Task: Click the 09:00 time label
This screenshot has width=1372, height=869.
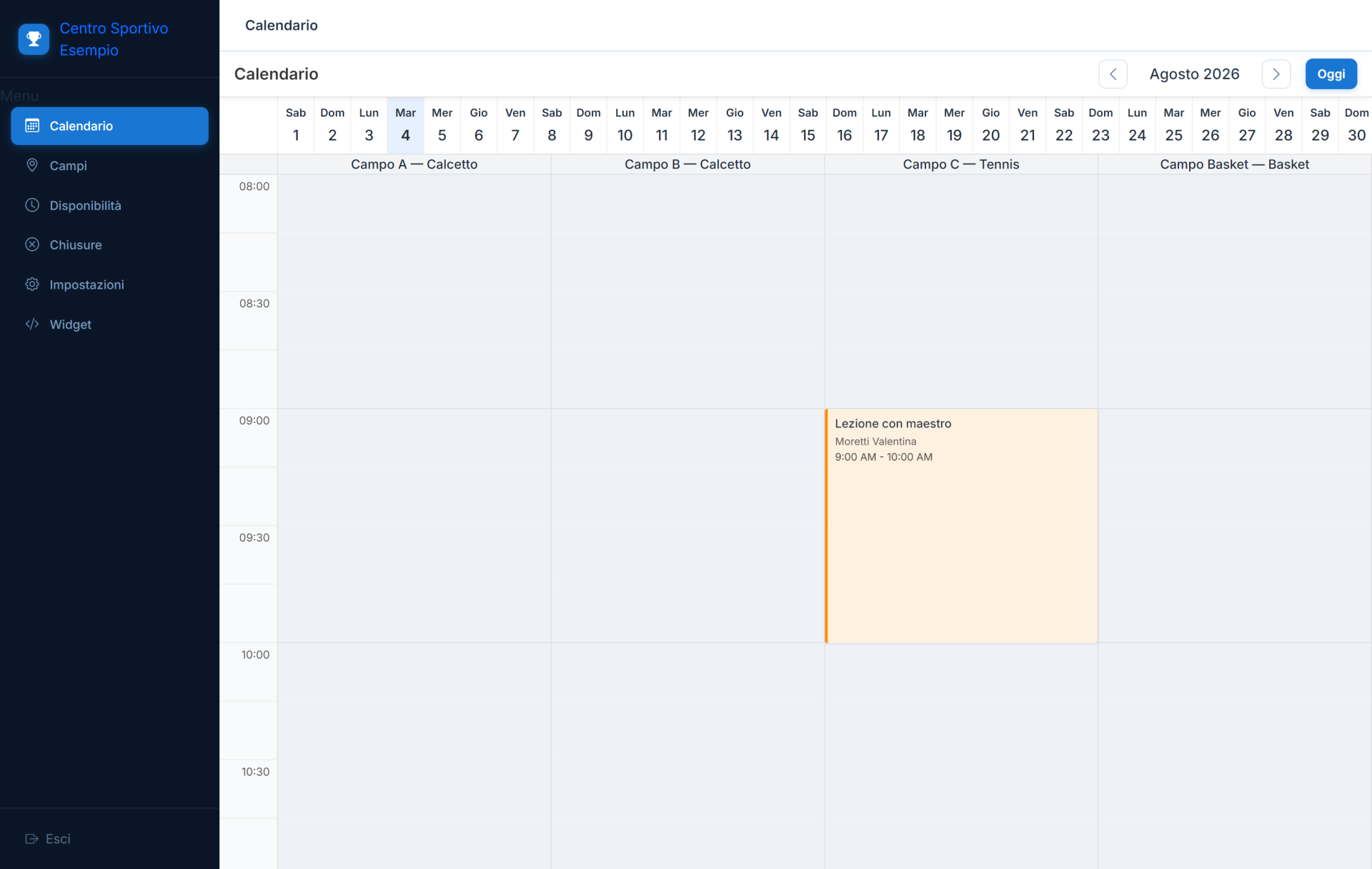Action: (x=254, y=420)
